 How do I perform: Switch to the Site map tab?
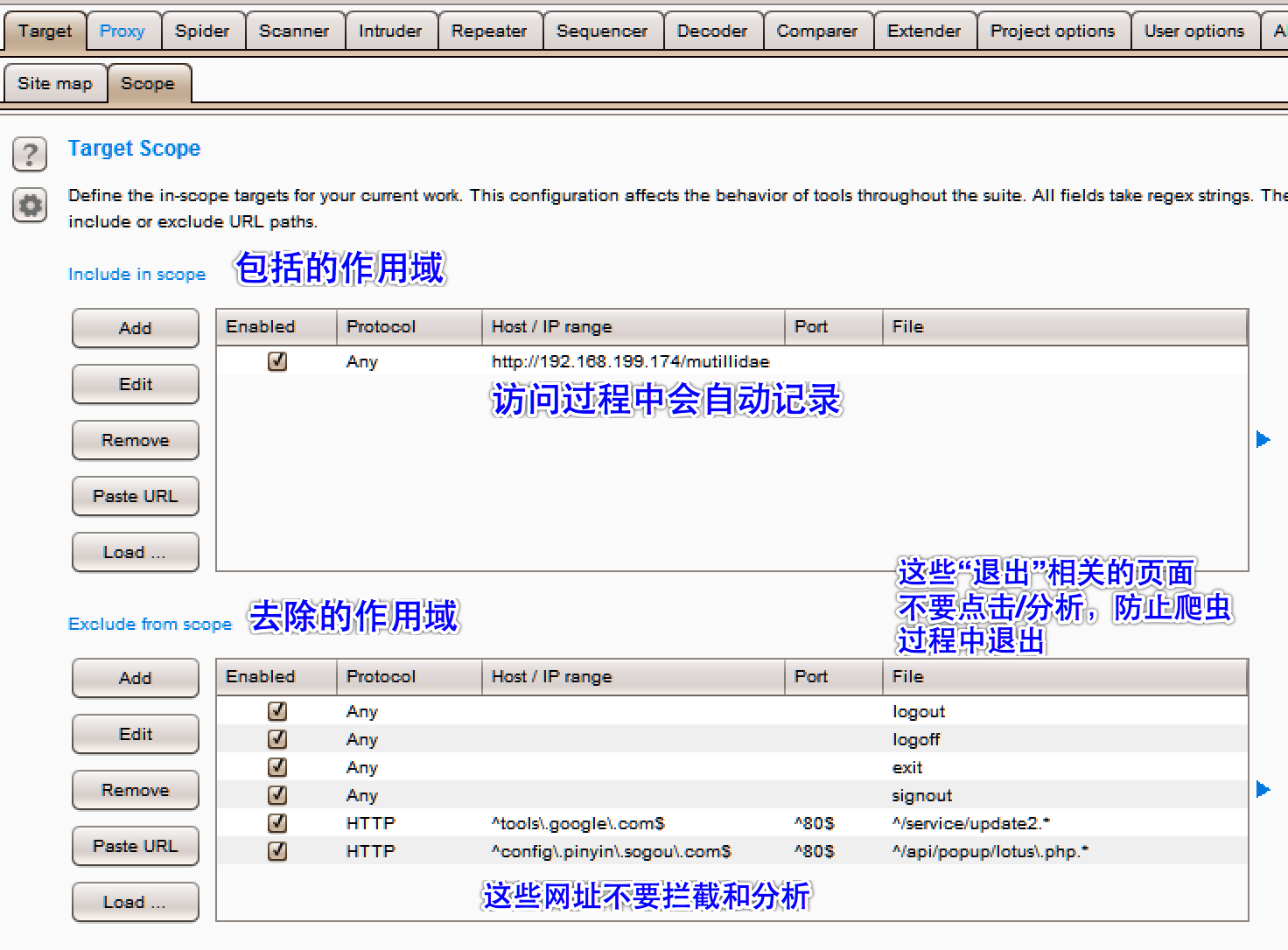coord(54,83)
